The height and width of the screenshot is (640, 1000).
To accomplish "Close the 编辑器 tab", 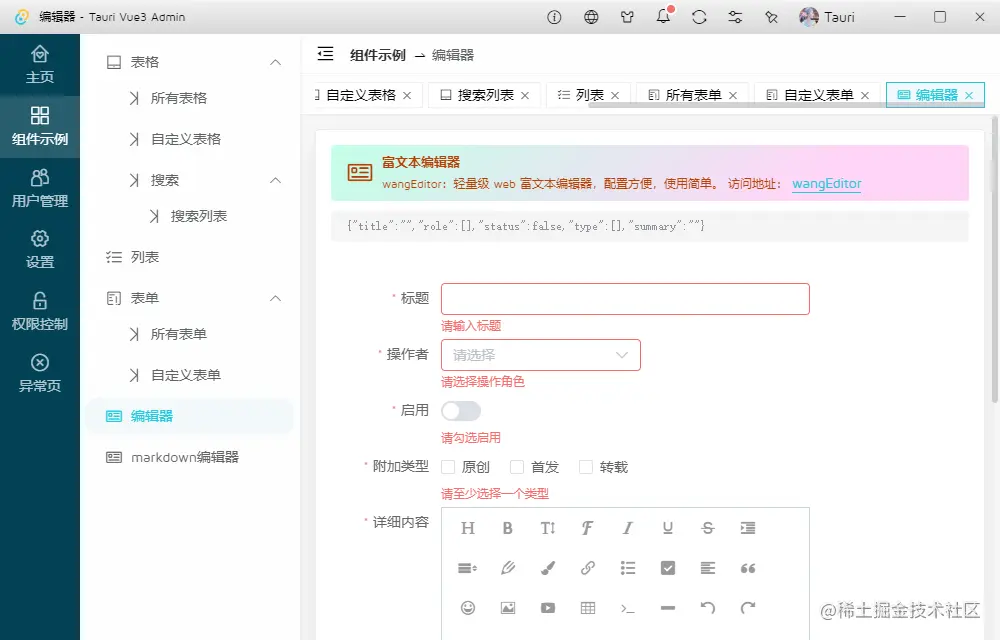I will 969,96.
